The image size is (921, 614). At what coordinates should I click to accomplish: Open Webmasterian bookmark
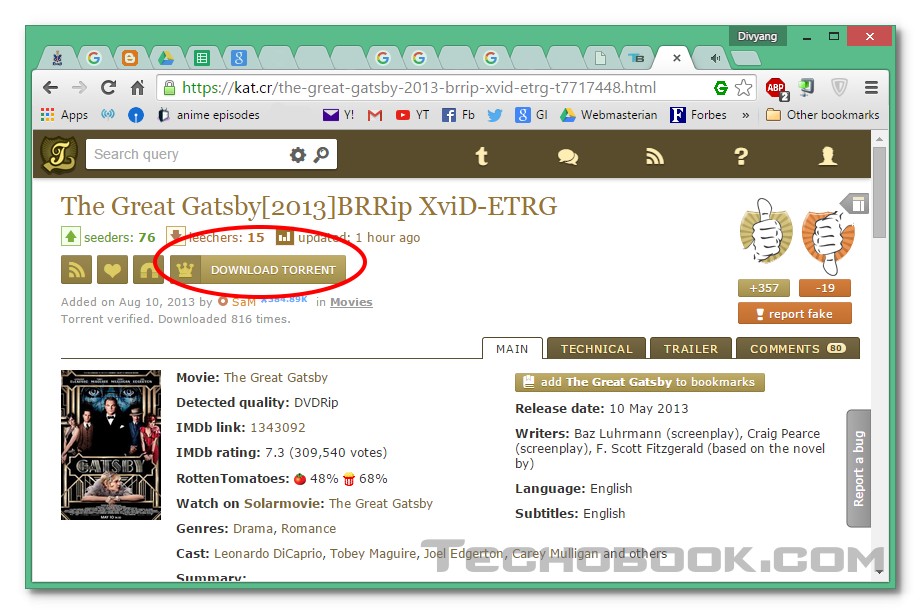pyautogui.click(x=609, y=115)
